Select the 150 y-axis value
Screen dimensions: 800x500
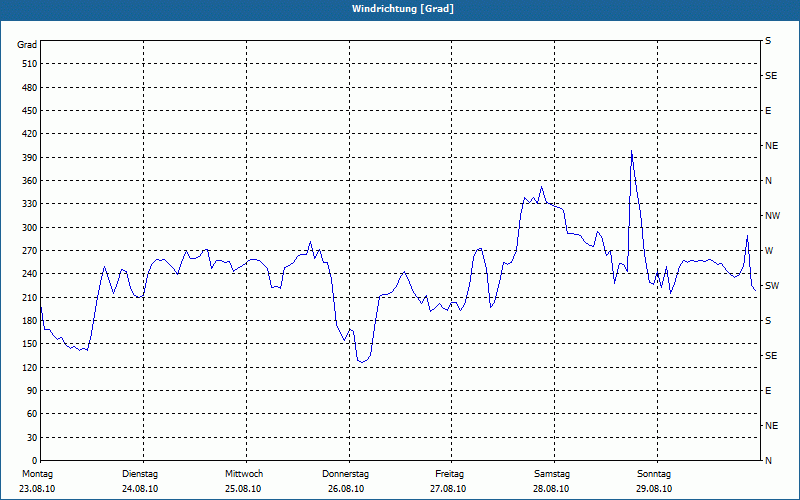click(30, 344)
